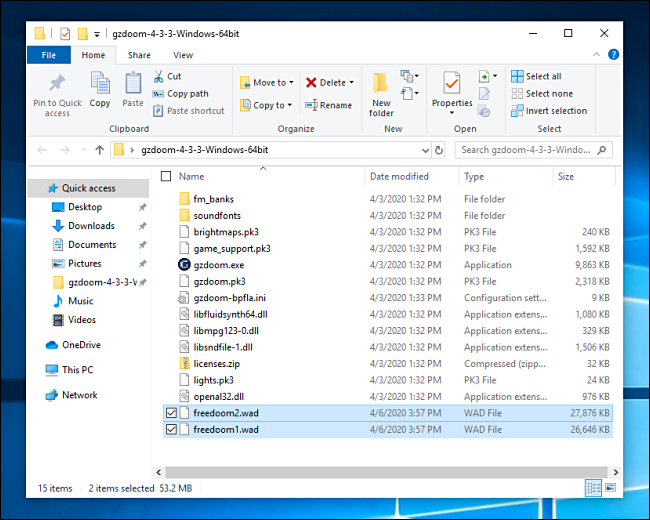Open Properties from the ribbon
The height and width of the screenshot is (520, 650).
click(x=452, y=84)
